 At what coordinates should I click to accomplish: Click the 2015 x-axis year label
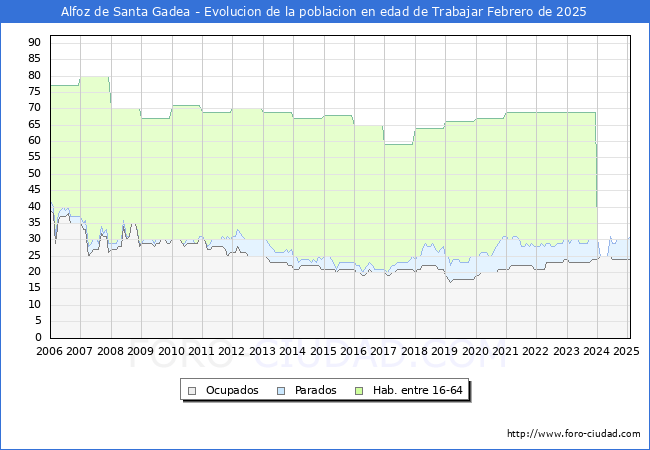click(x=323, y=351)
